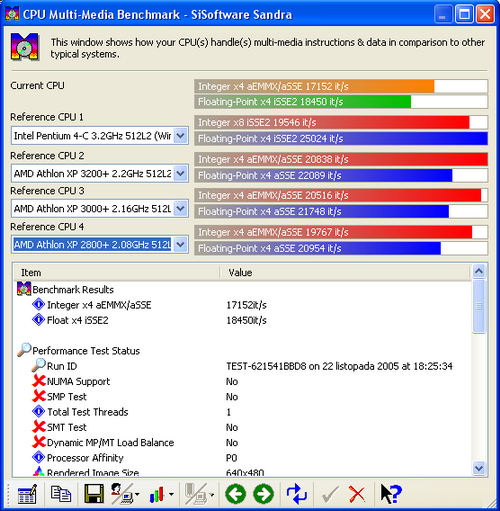Screen dimensions: 500x511
Task: Select the Run ID row text
Action: 62,366
